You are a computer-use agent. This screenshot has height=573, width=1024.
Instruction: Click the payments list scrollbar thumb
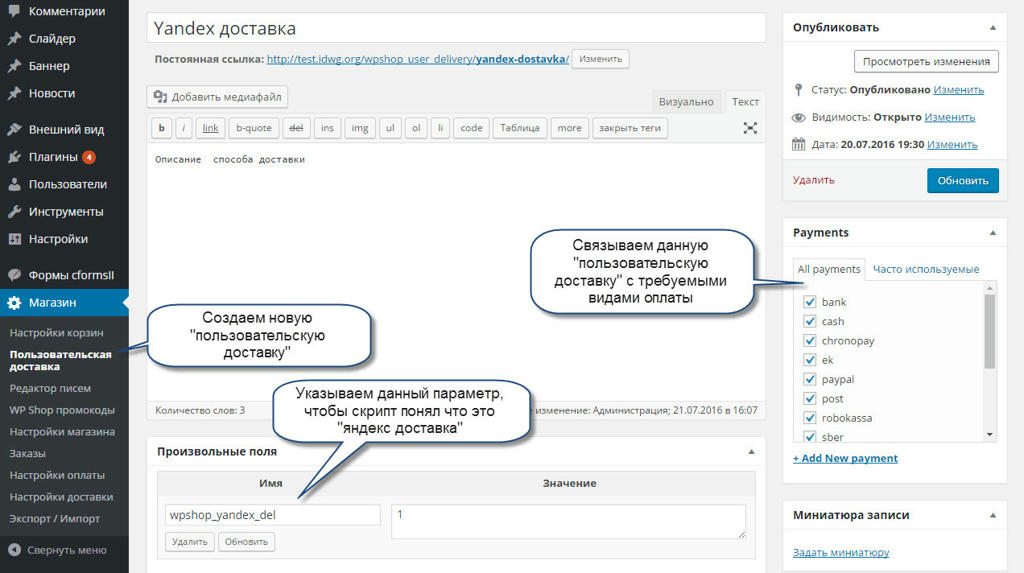point(989,331)
